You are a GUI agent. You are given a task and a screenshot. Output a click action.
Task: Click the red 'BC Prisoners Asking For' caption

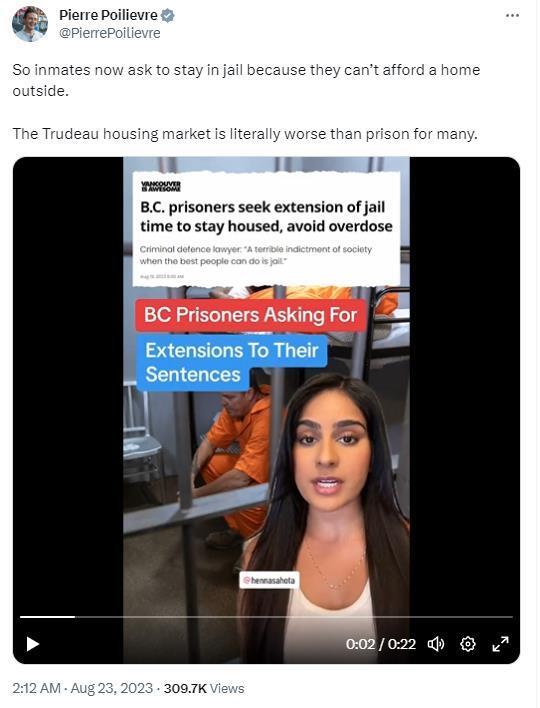(251, 315)
